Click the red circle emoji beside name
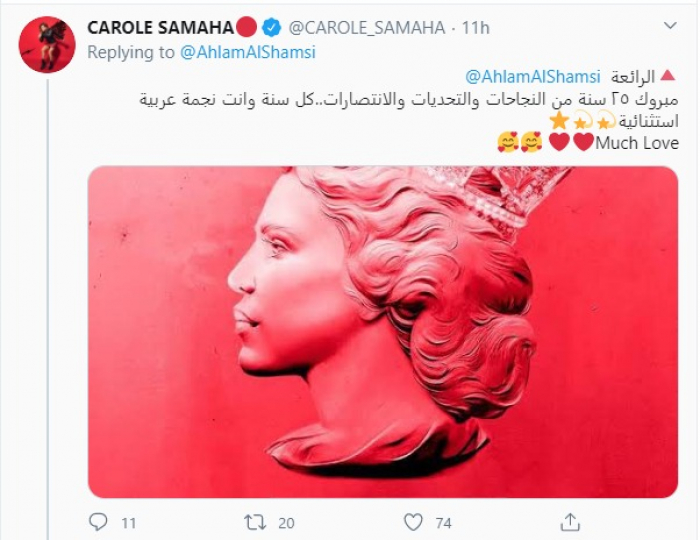The height and width of the screenshot is (540, 700). 246,27
